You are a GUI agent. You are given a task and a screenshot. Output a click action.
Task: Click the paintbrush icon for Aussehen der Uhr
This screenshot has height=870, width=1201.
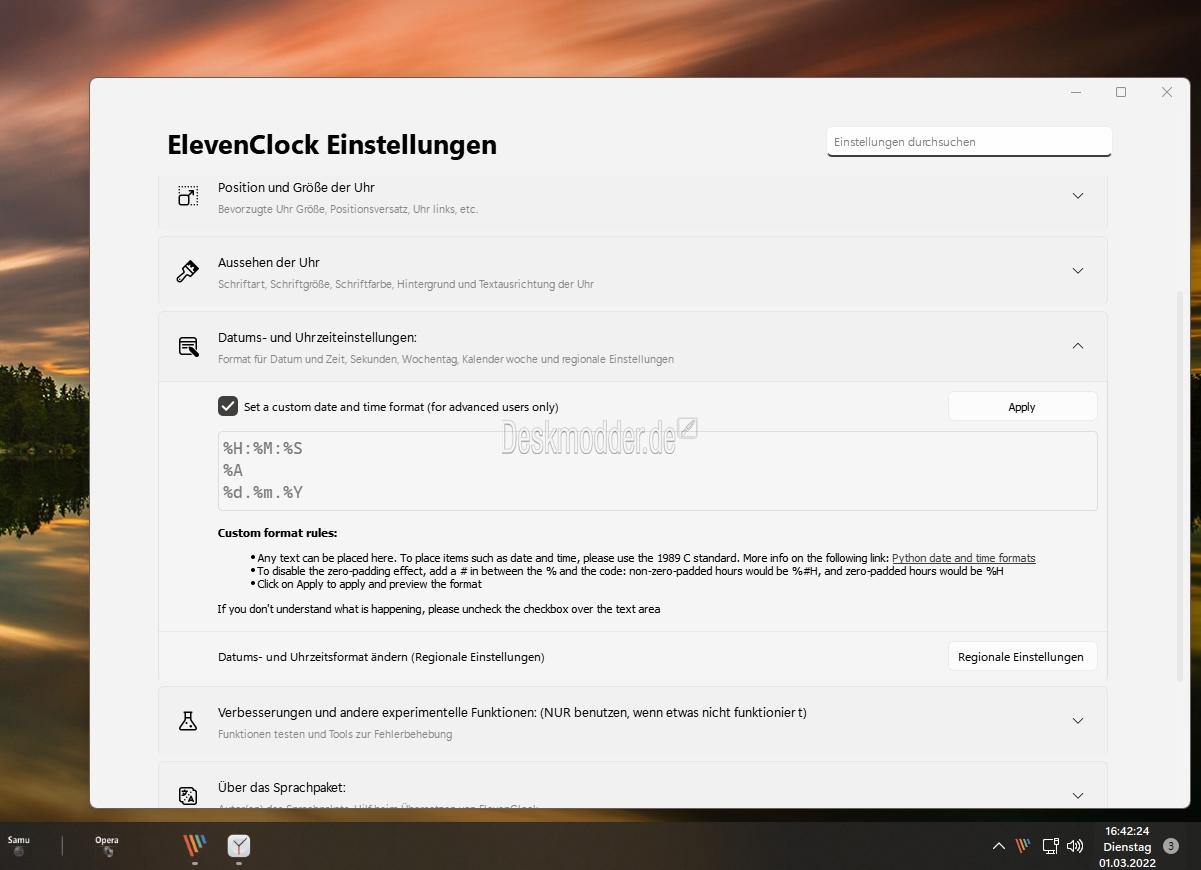point(188,271)
